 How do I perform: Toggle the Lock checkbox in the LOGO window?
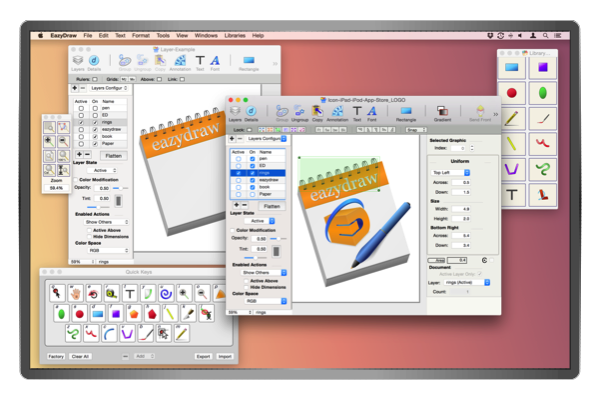(x=249, y=130)
